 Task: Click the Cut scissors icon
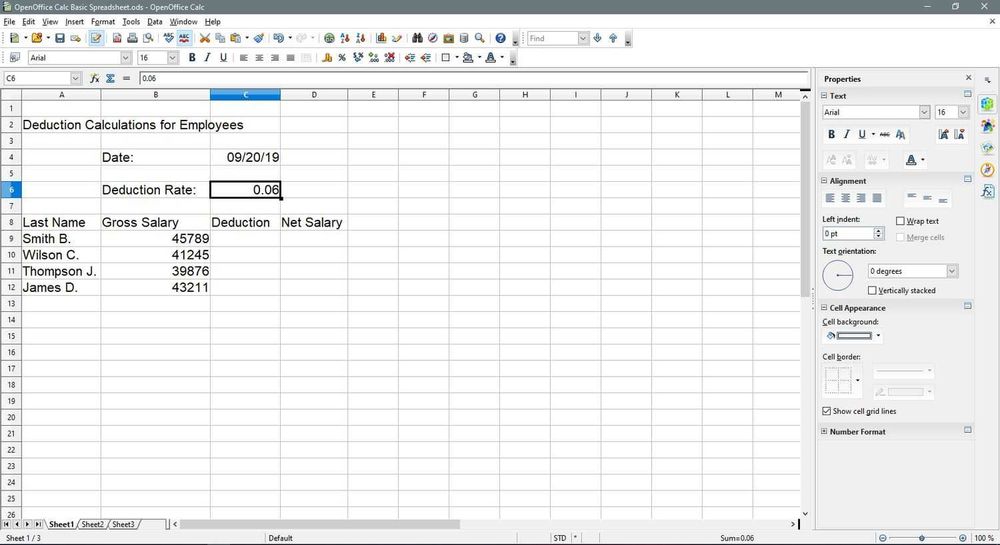(x=205, y=38)
